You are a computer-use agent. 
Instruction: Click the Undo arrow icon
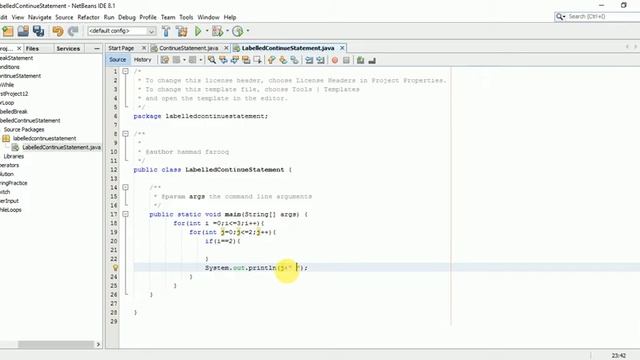point(58,31)
